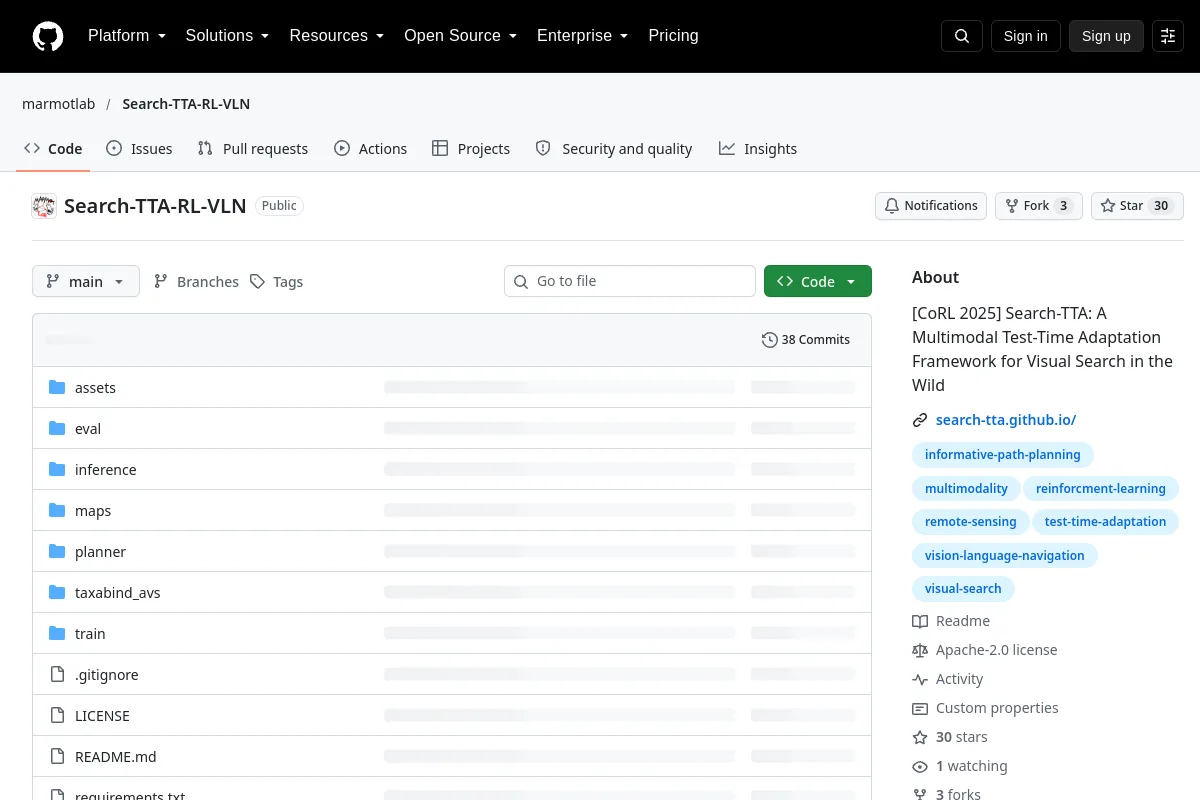Expand the Enterprise menu

tap(583, 36)
